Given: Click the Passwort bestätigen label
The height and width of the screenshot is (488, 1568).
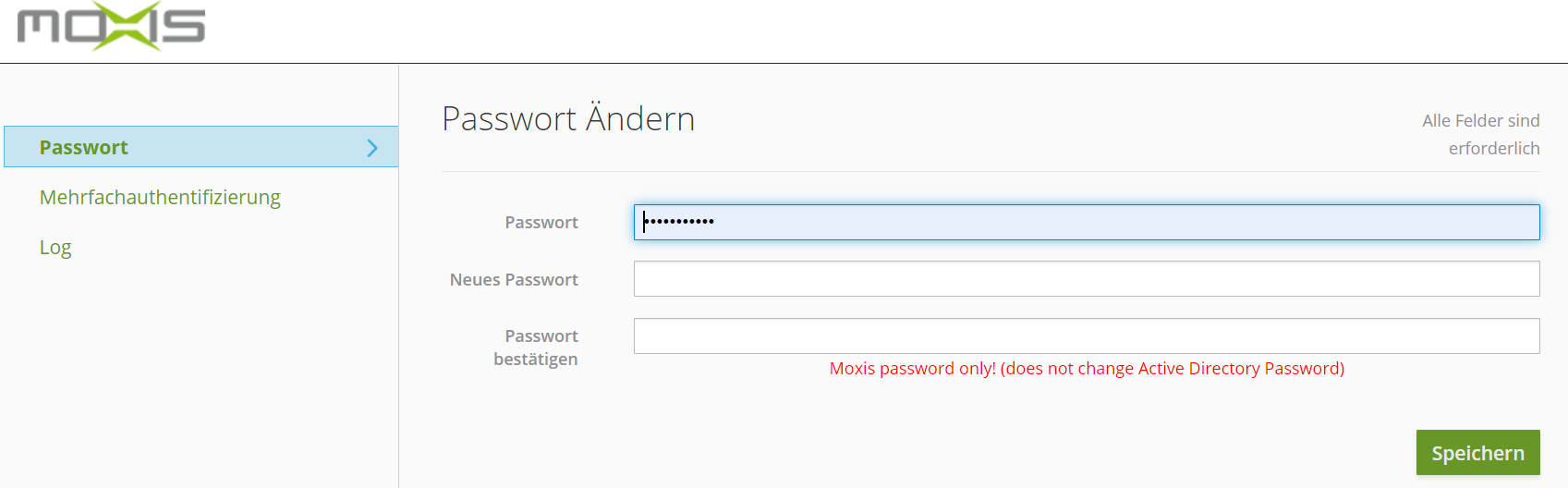Looking at the screenshot, I should click(536, 348).
